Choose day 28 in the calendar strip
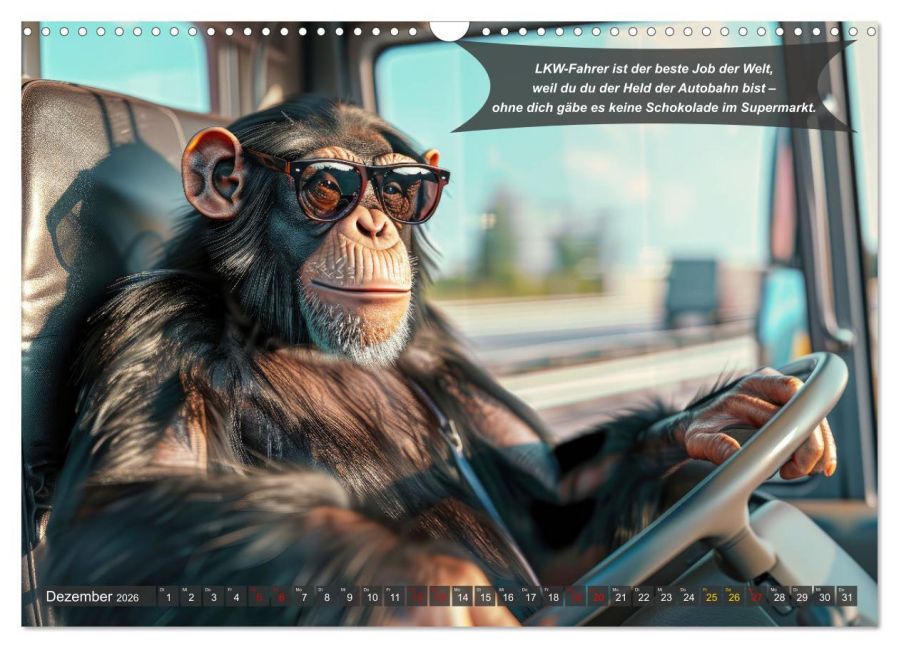This screenshot has height=648, width=899. coord(779,596)
